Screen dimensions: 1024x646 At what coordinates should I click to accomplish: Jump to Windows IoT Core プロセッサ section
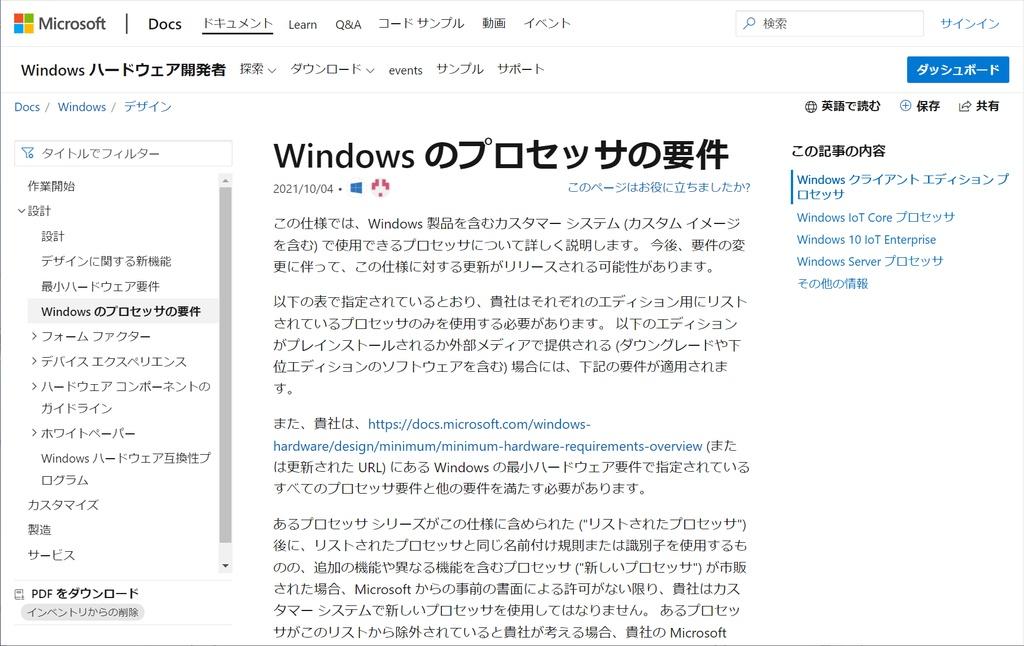875,218
